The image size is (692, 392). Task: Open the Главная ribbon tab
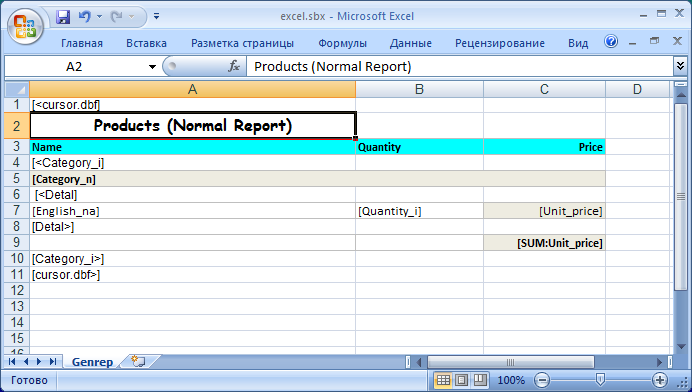point(82,43)
